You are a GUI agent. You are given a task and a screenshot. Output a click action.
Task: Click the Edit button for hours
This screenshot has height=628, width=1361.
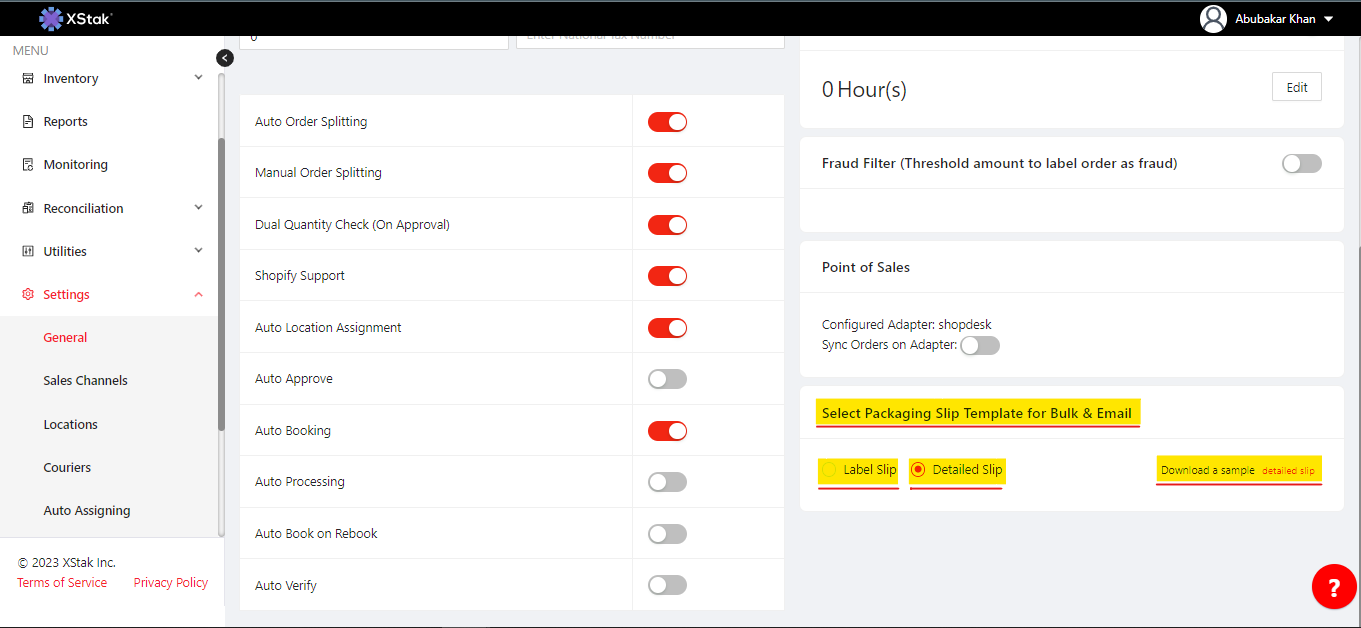point(1296,87)
